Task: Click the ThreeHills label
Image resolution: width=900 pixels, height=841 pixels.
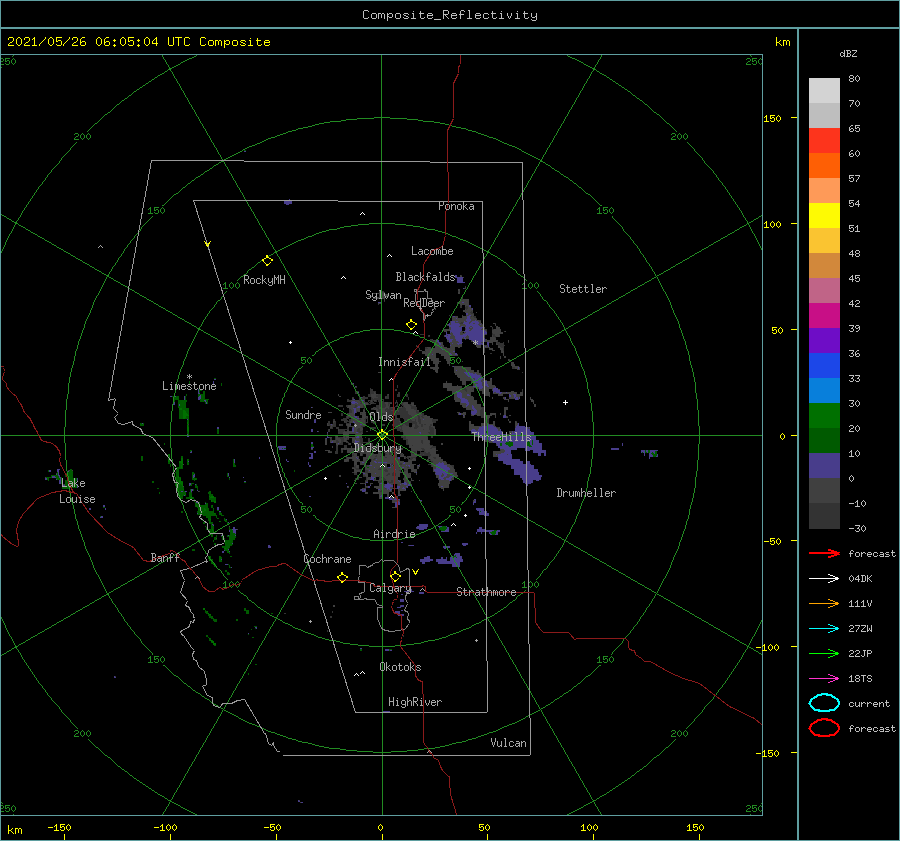Action: click(x=502, y=437)
